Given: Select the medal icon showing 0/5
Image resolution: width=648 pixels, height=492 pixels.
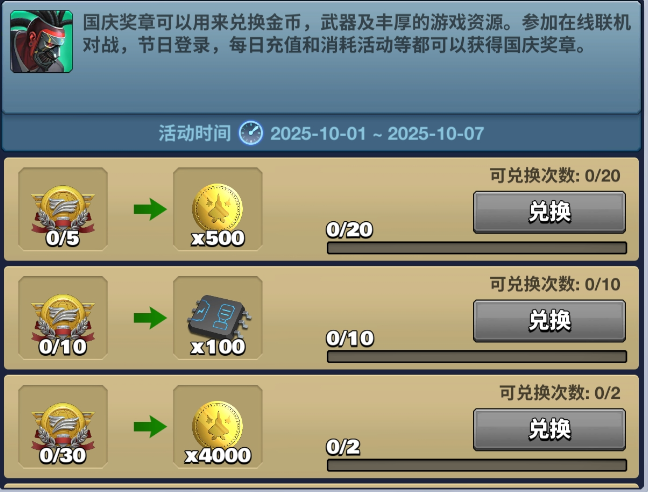Looking at the screenshot, I should [x=63, y=209].
